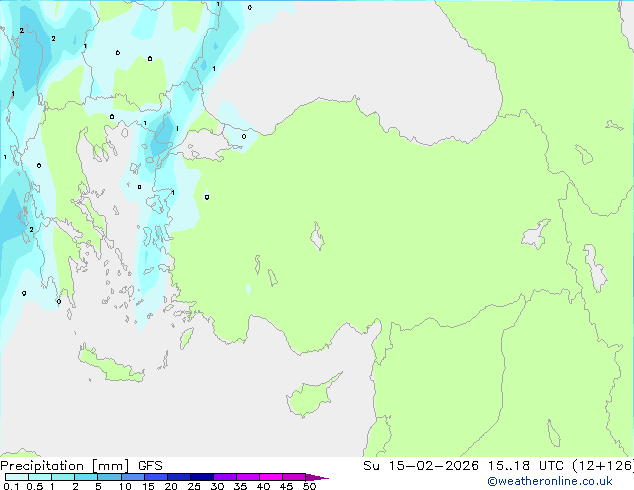Select the palest 0.1–0.5 mm legend swatch
The width and height of the screenshot is (634, 490).
(17, 477)
